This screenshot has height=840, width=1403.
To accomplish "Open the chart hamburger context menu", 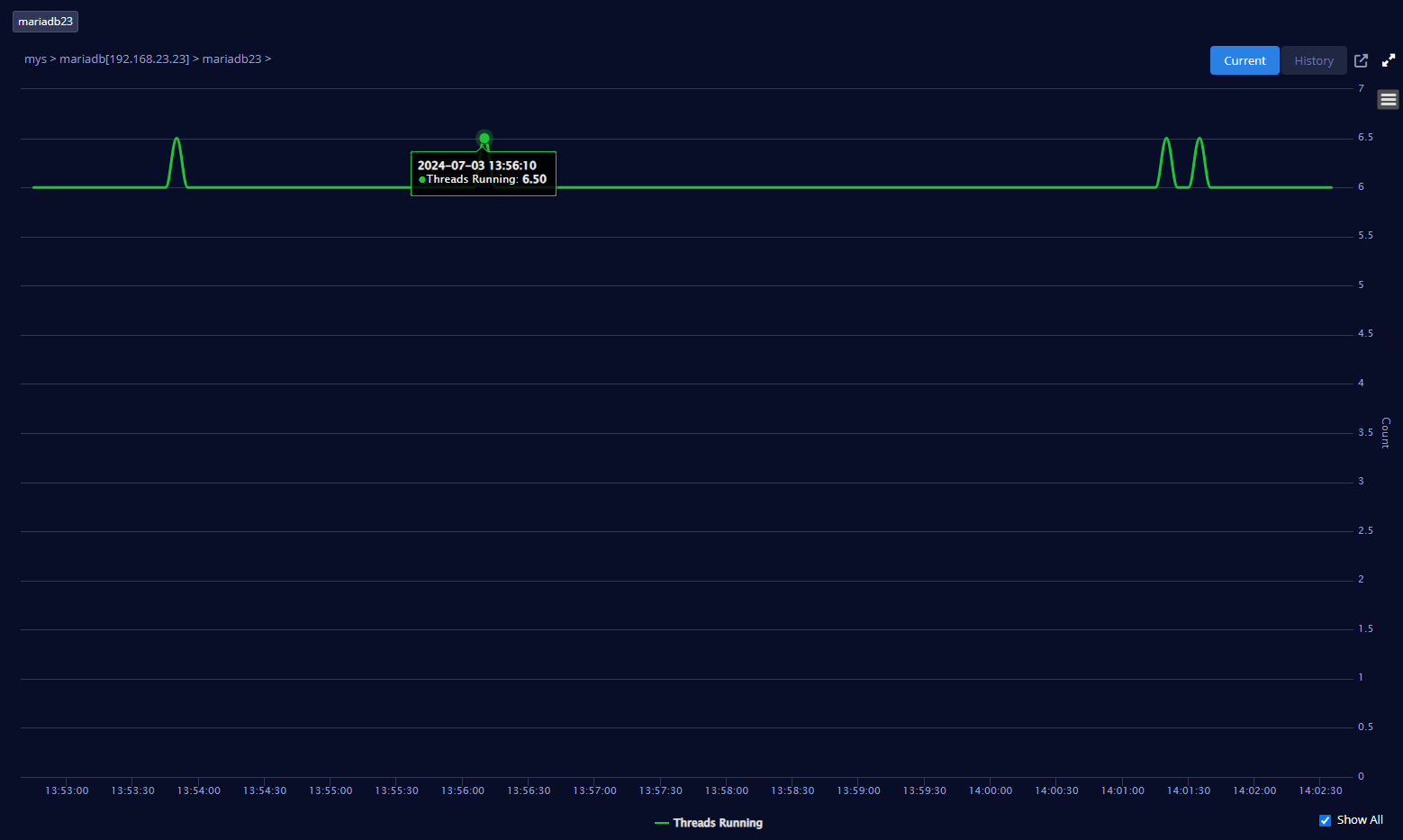I will (1388, 100).
